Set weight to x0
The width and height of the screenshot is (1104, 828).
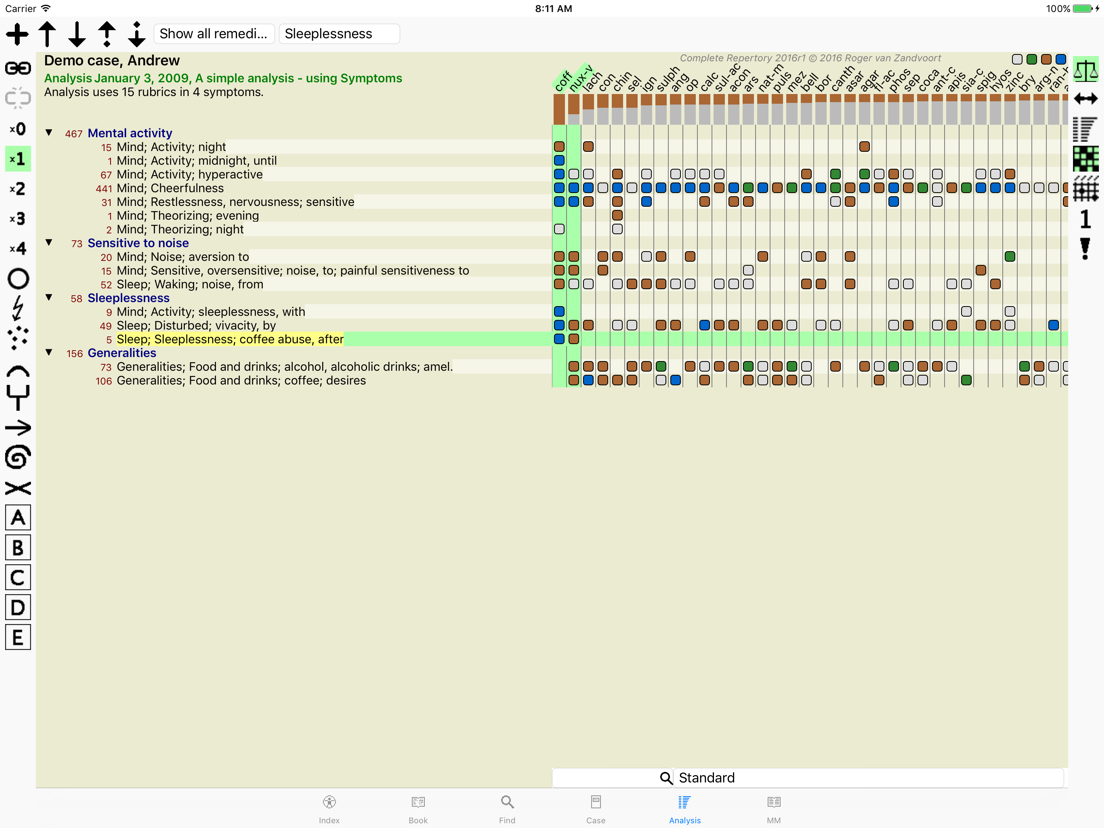[18, 129]
